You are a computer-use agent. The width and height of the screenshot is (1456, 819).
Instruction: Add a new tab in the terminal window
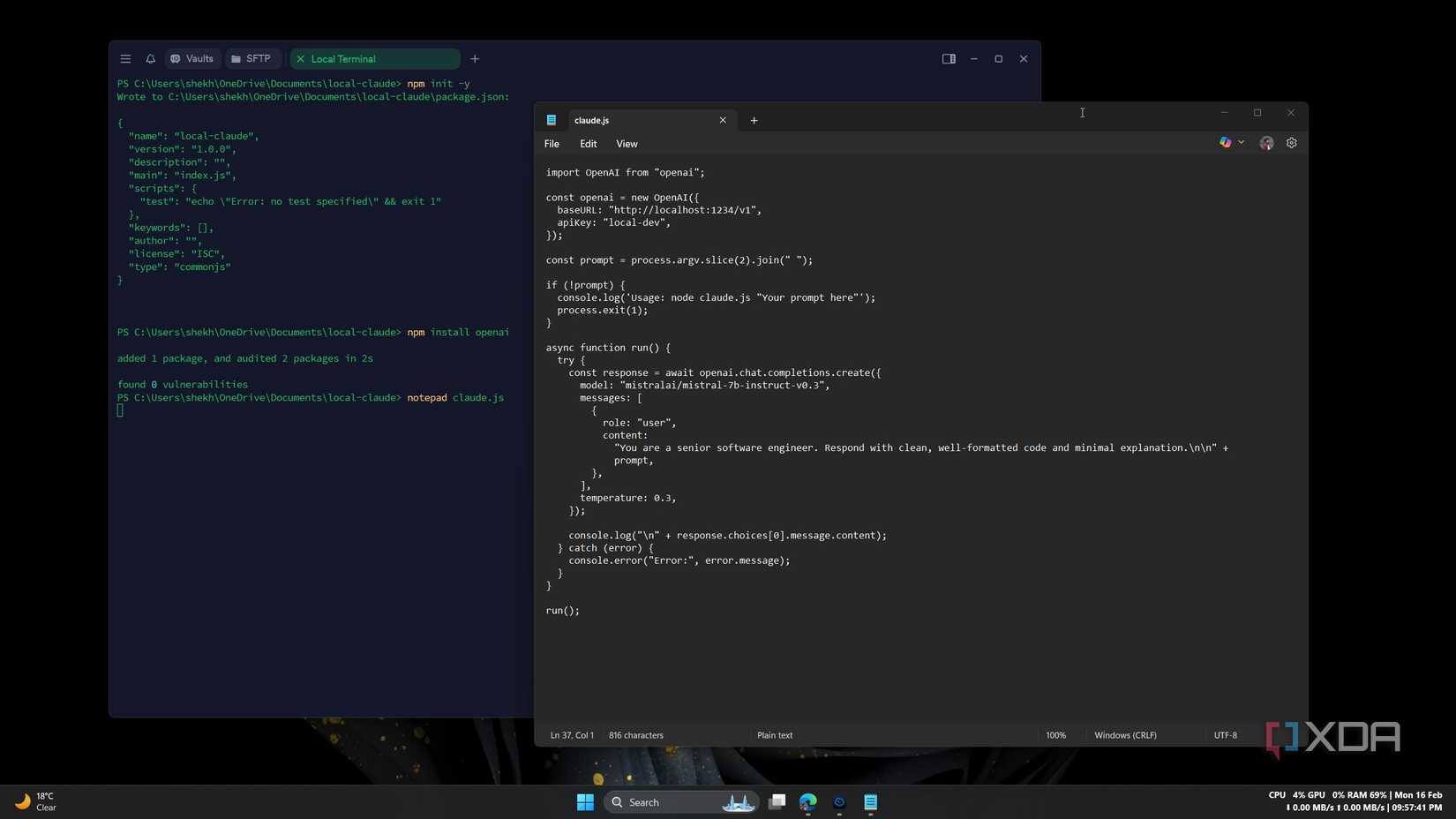click(475, 59)
